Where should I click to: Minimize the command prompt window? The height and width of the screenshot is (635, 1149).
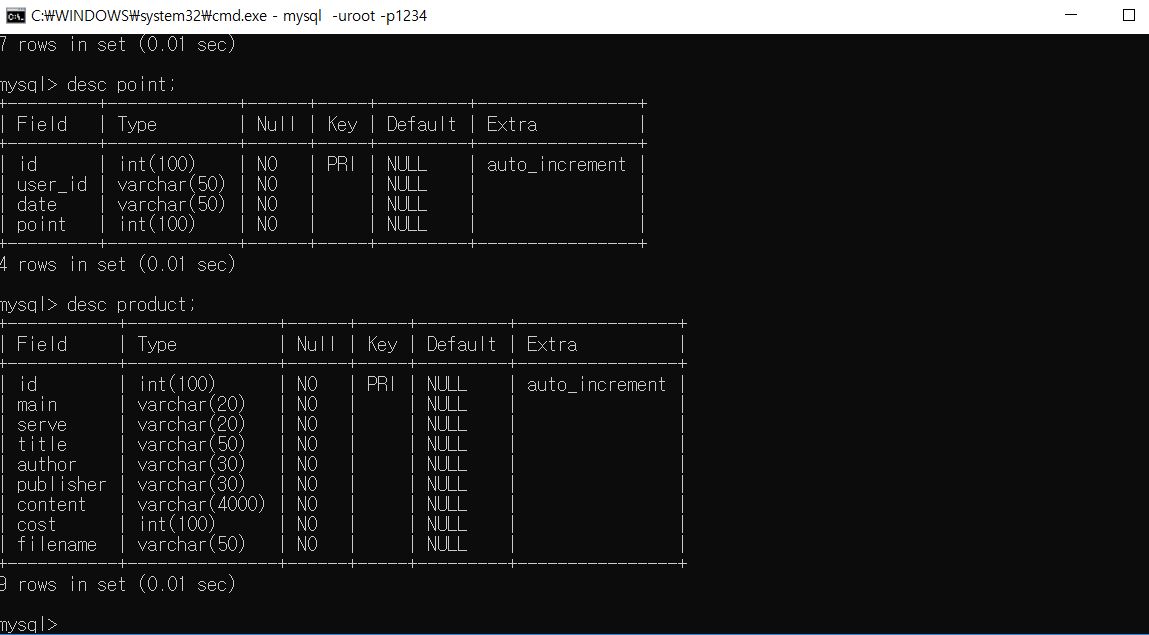point(1071,15)
